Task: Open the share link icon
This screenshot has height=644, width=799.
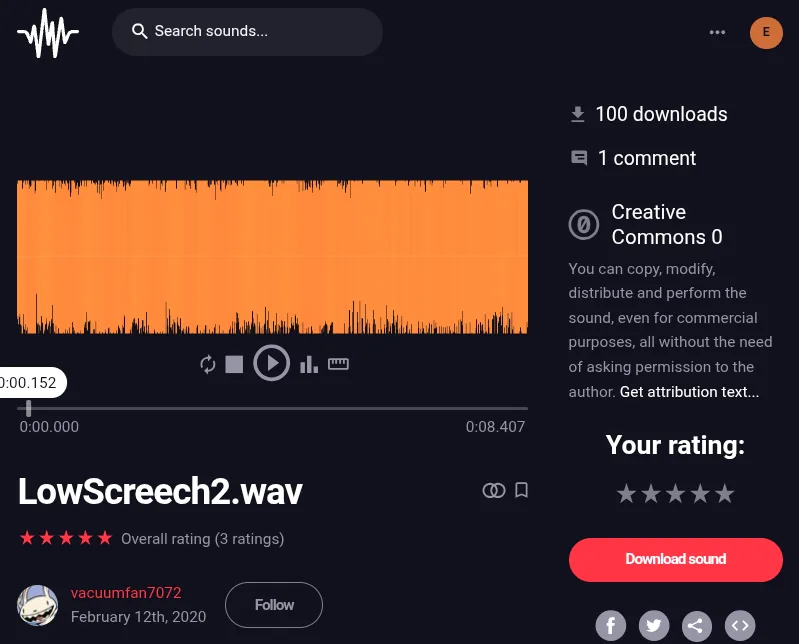Action: pyautogui.click(x=697, y=625)
